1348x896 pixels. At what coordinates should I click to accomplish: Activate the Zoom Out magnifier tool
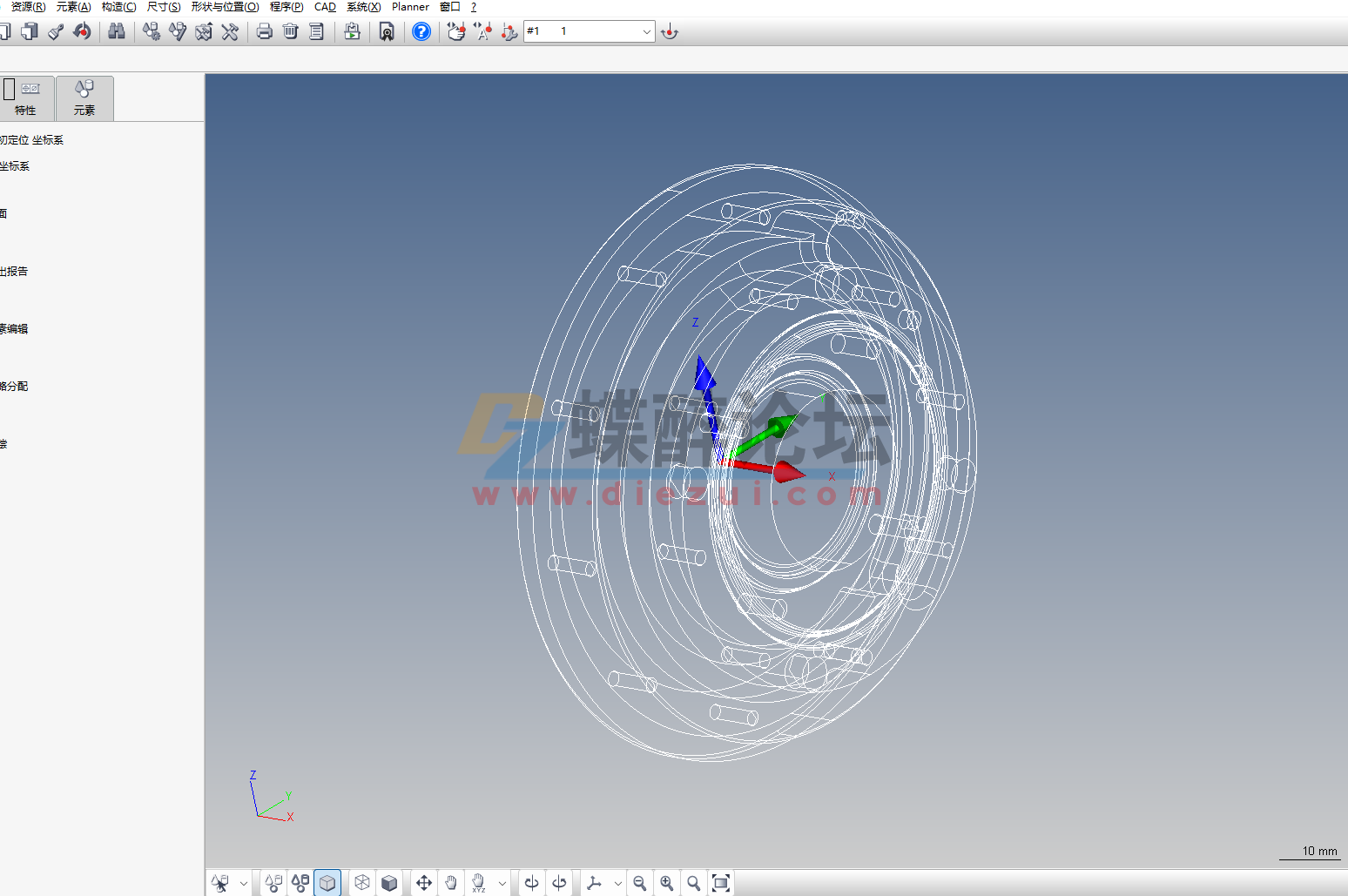click(640, 882)
